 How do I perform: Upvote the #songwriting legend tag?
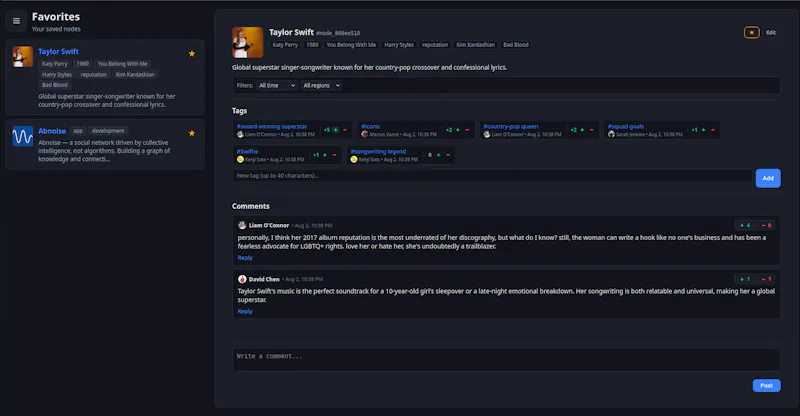point(439,155)
